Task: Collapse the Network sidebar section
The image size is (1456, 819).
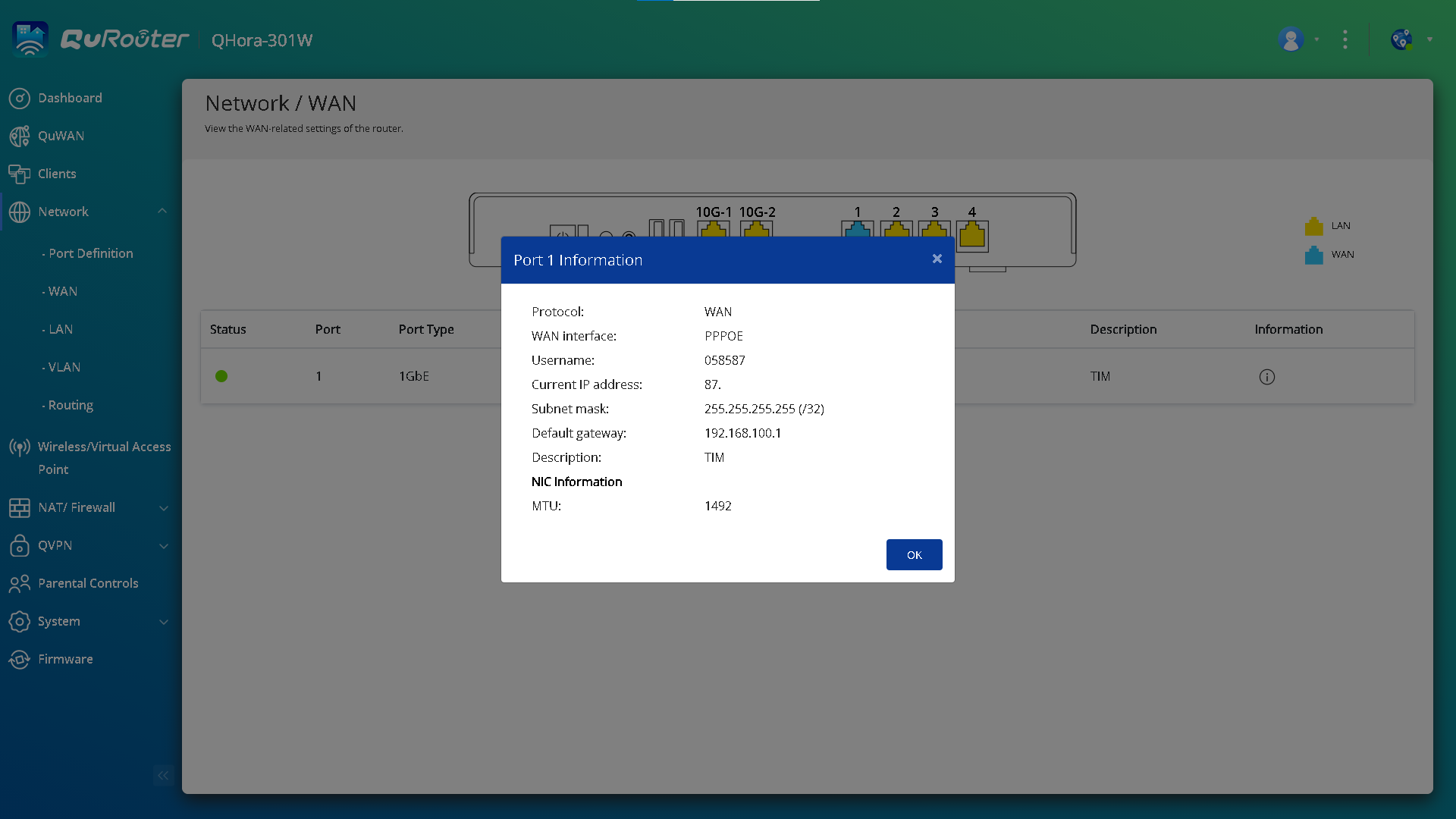Action: coord(162,212)
